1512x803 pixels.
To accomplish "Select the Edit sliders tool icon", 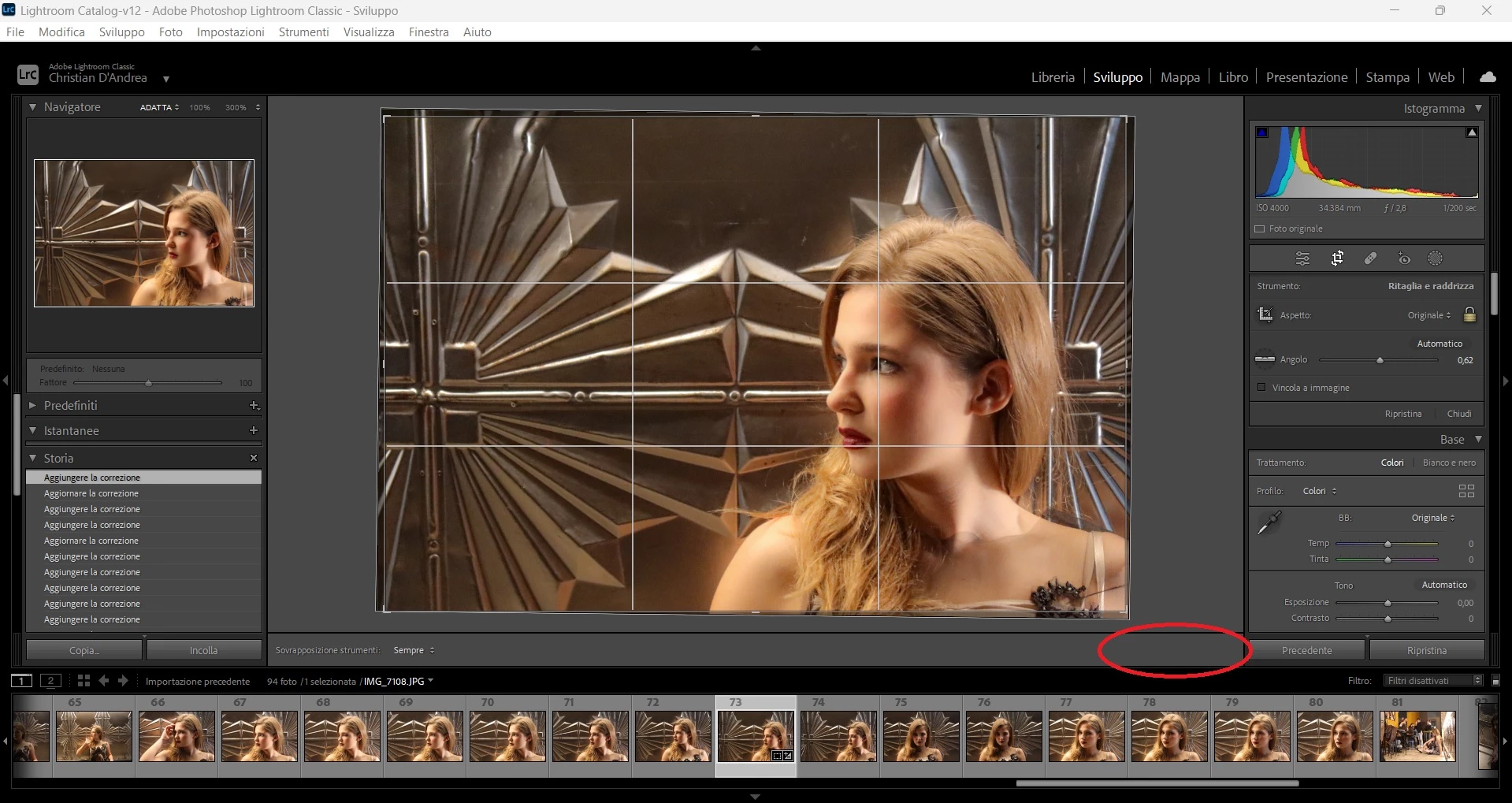I will click(1302, 258).
